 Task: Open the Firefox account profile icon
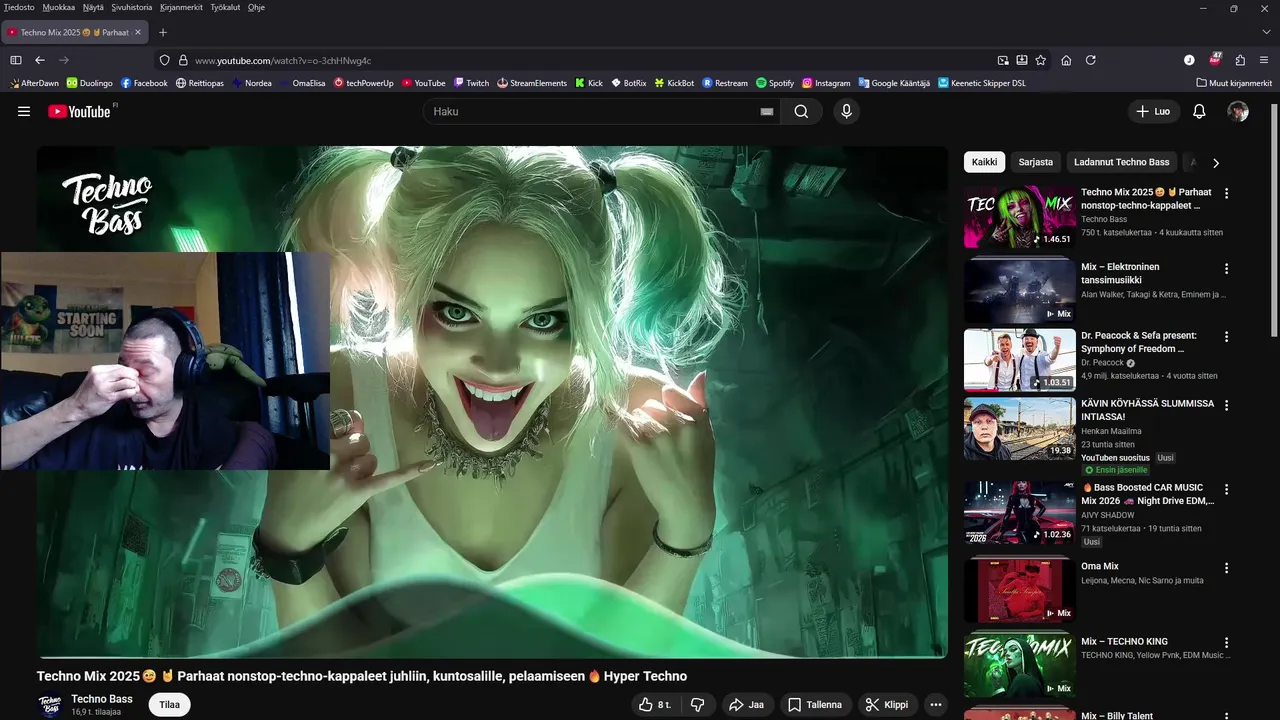click(x=1189, y=60)
